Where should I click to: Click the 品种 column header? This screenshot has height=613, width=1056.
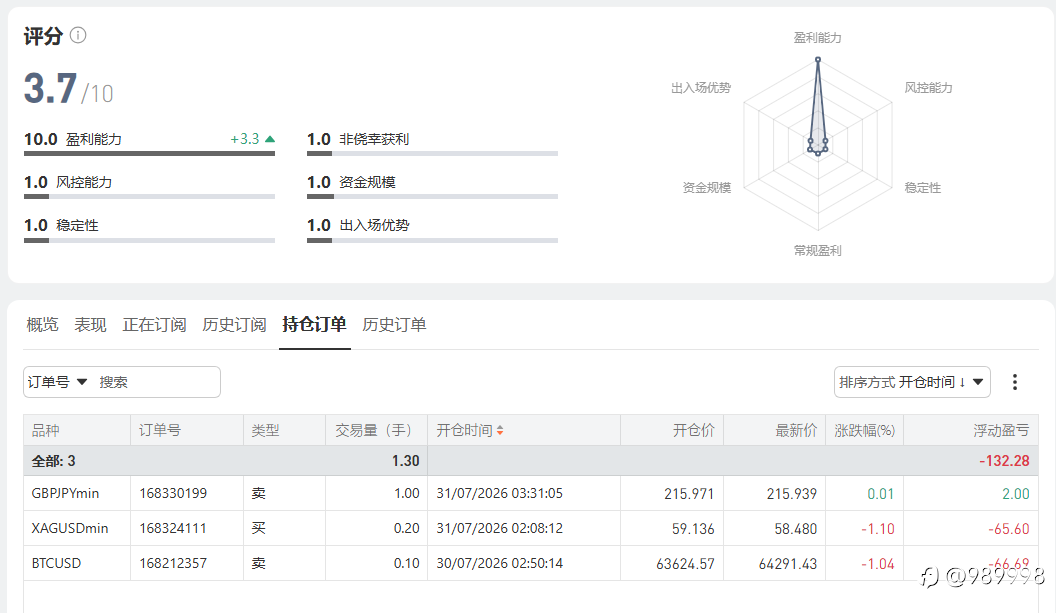[77, 430]
